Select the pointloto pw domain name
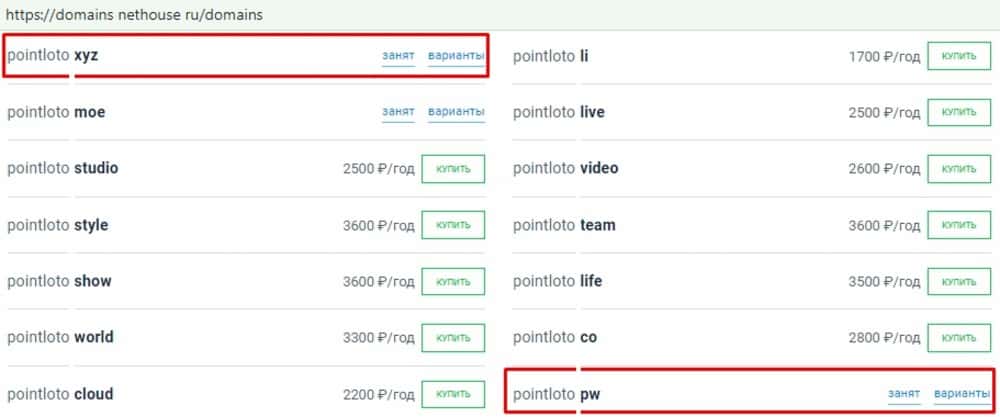This screenshot has height=417, width=1000. [x=558, y=394]
